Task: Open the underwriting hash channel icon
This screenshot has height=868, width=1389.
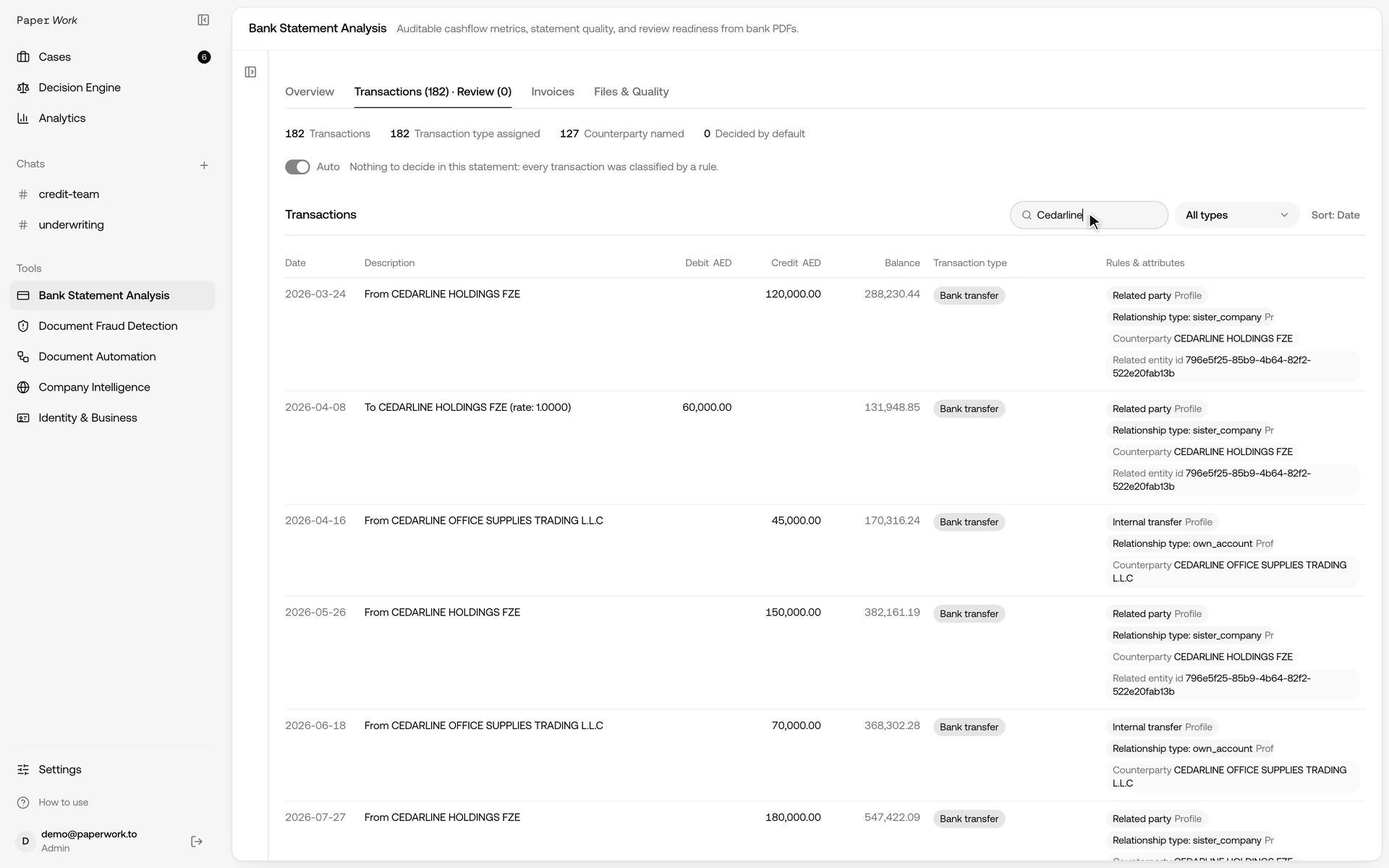Action: (23, 225)
